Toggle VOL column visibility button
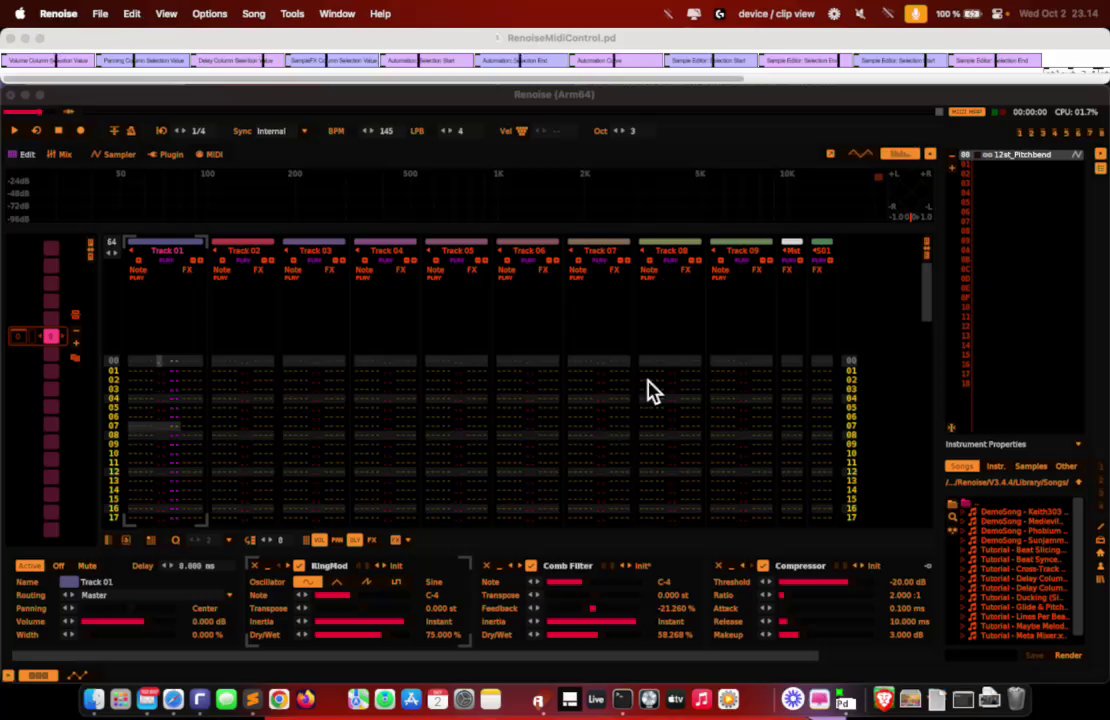The width and height of the screenshot is (1110, 720). [319, 540]
